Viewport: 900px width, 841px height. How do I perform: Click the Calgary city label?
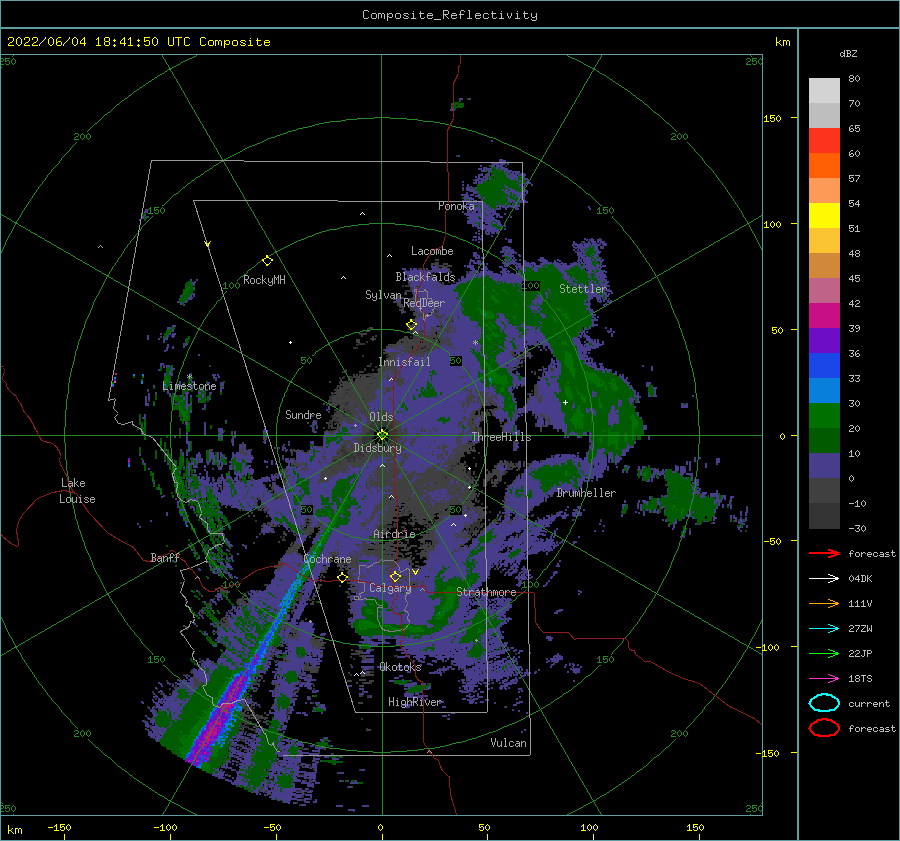coord(390,588)
